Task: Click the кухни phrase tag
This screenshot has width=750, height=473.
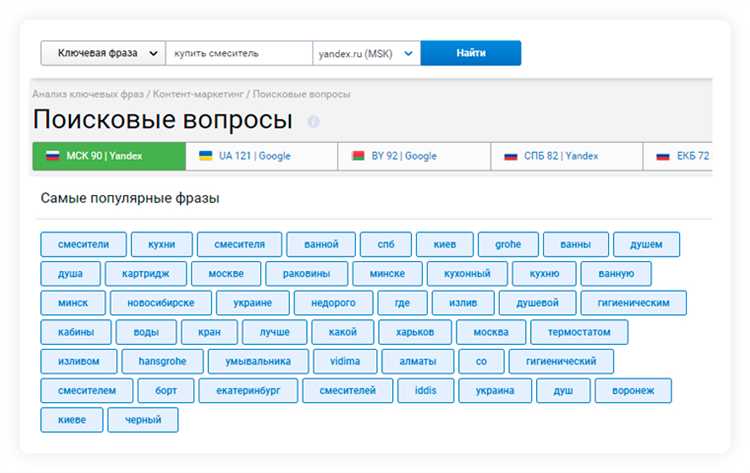Action: pyautogui.click(x=162, y=244)
